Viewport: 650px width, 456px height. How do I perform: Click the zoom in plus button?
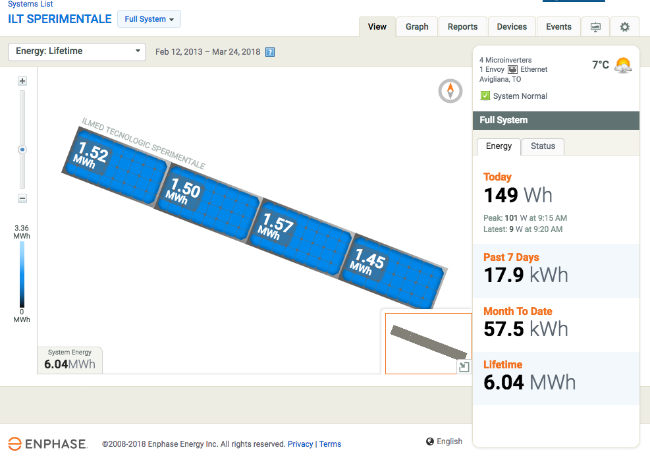[x=22, y=81]
